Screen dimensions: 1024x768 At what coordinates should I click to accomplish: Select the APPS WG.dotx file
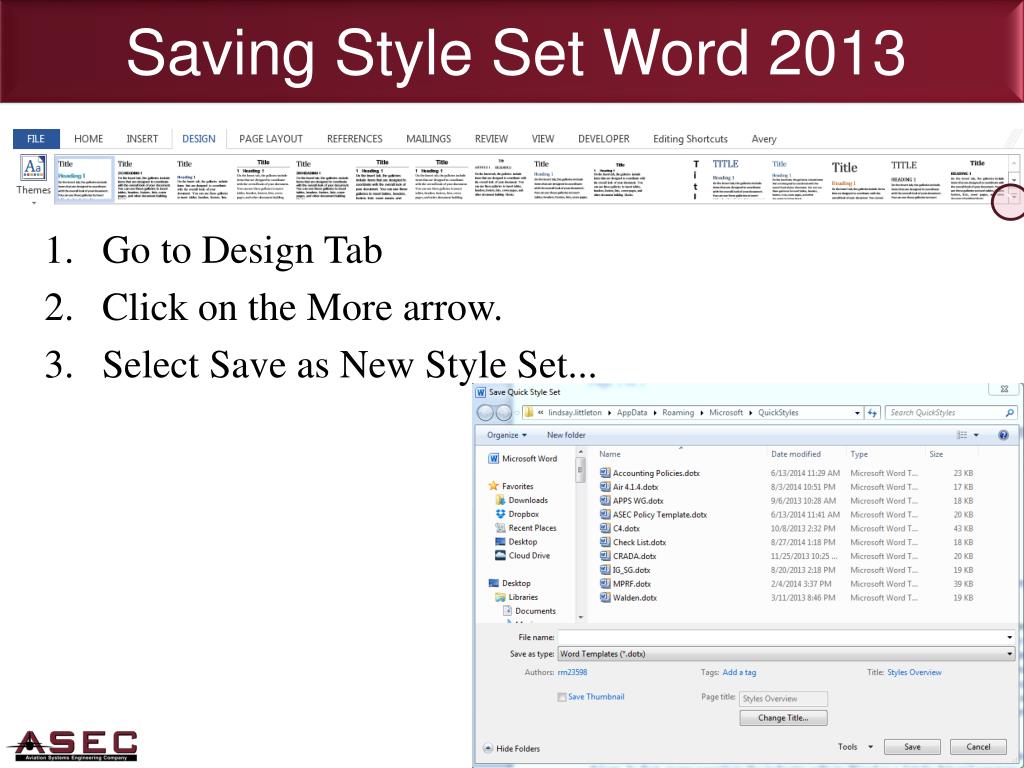632,500
